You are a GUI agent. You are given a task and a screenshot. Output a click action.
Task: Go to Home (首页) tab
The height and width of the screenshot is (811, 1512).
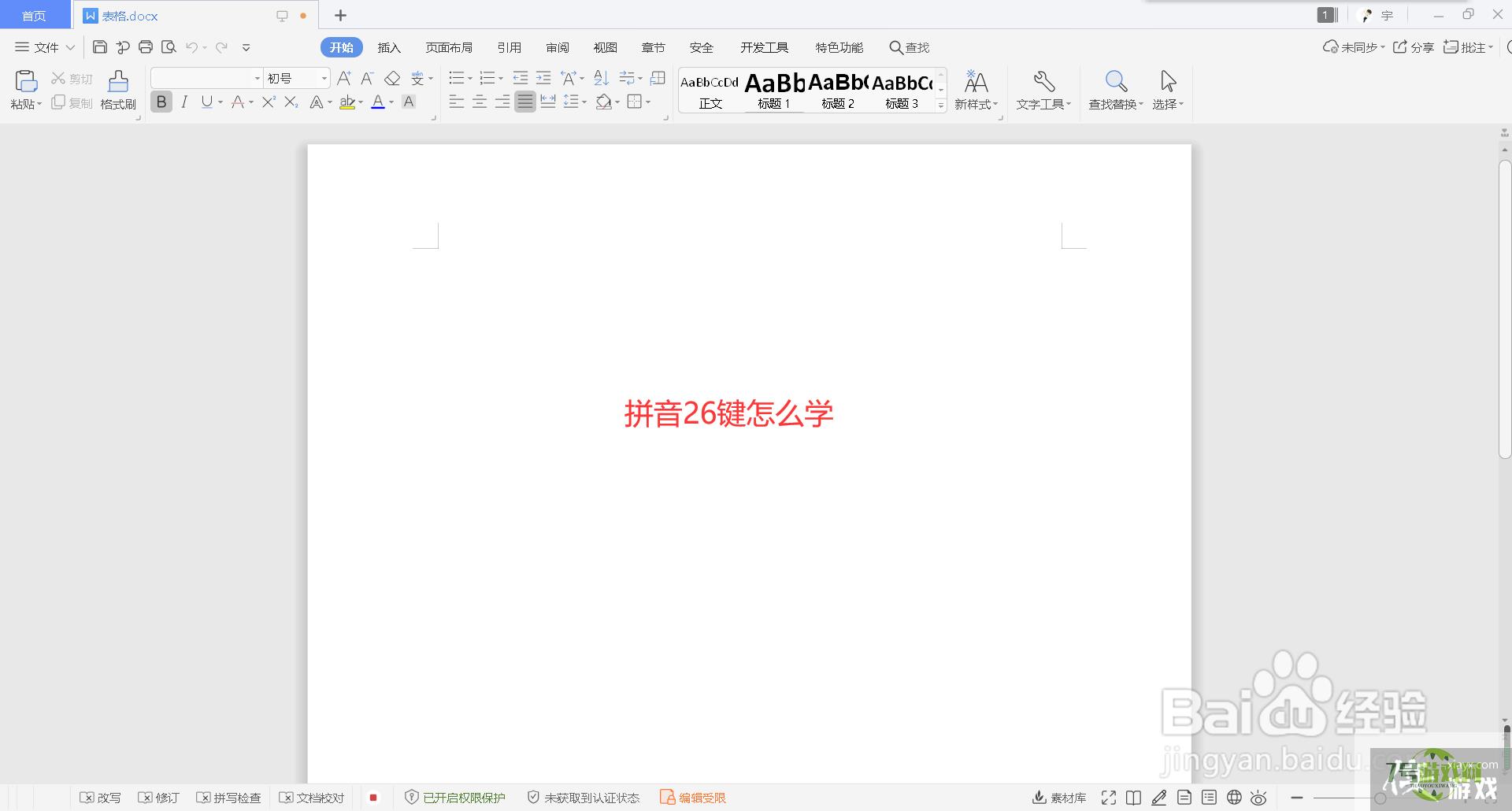[34, 16]
